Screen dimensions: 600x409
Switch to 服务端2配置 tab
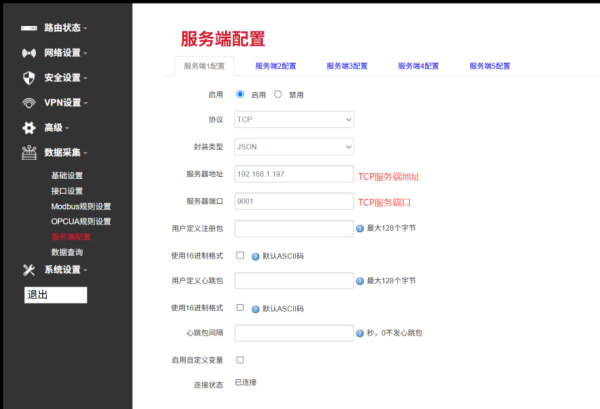pos(276,66)
